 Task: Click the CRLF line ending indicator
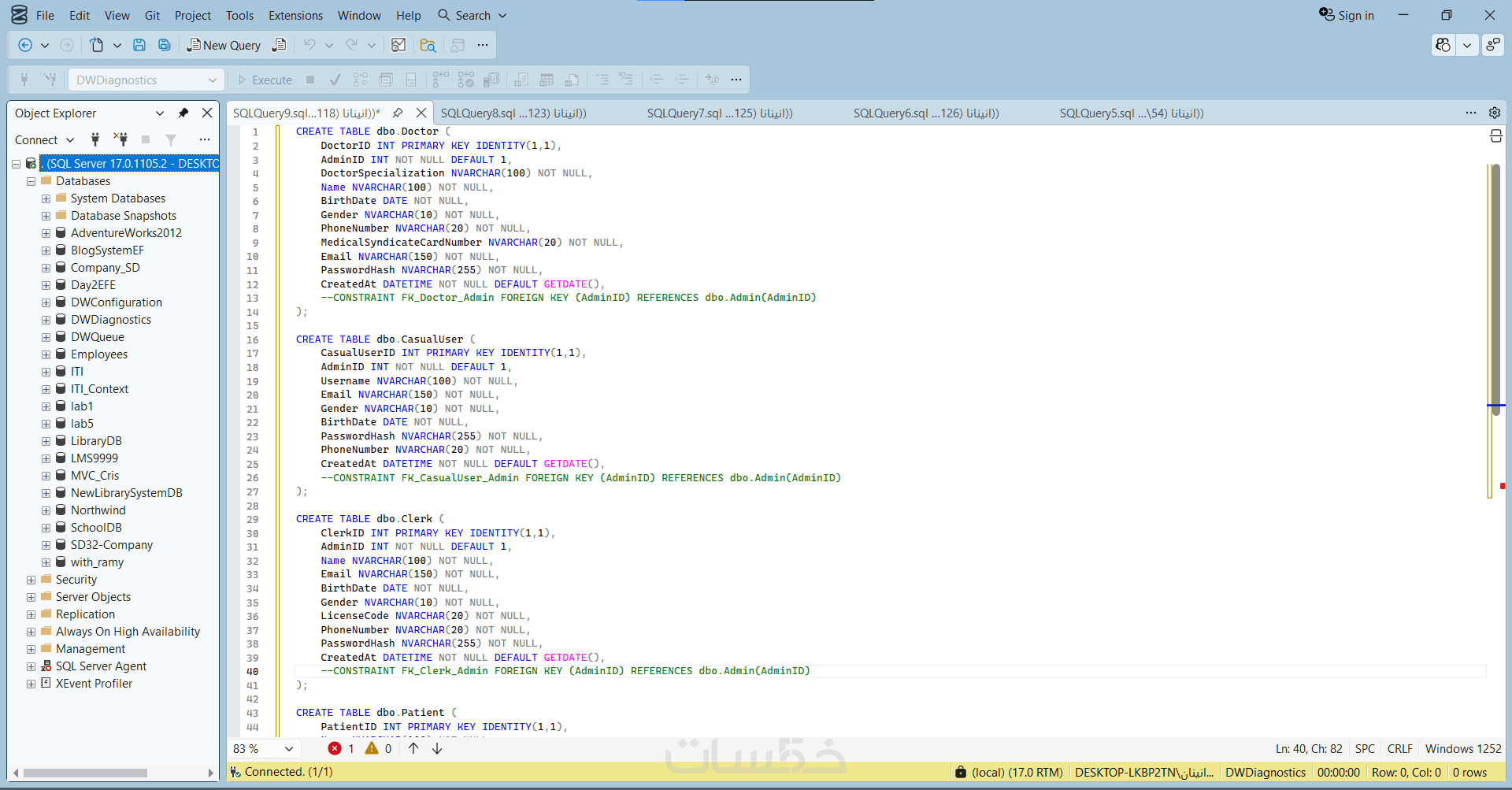[1399, 748]
